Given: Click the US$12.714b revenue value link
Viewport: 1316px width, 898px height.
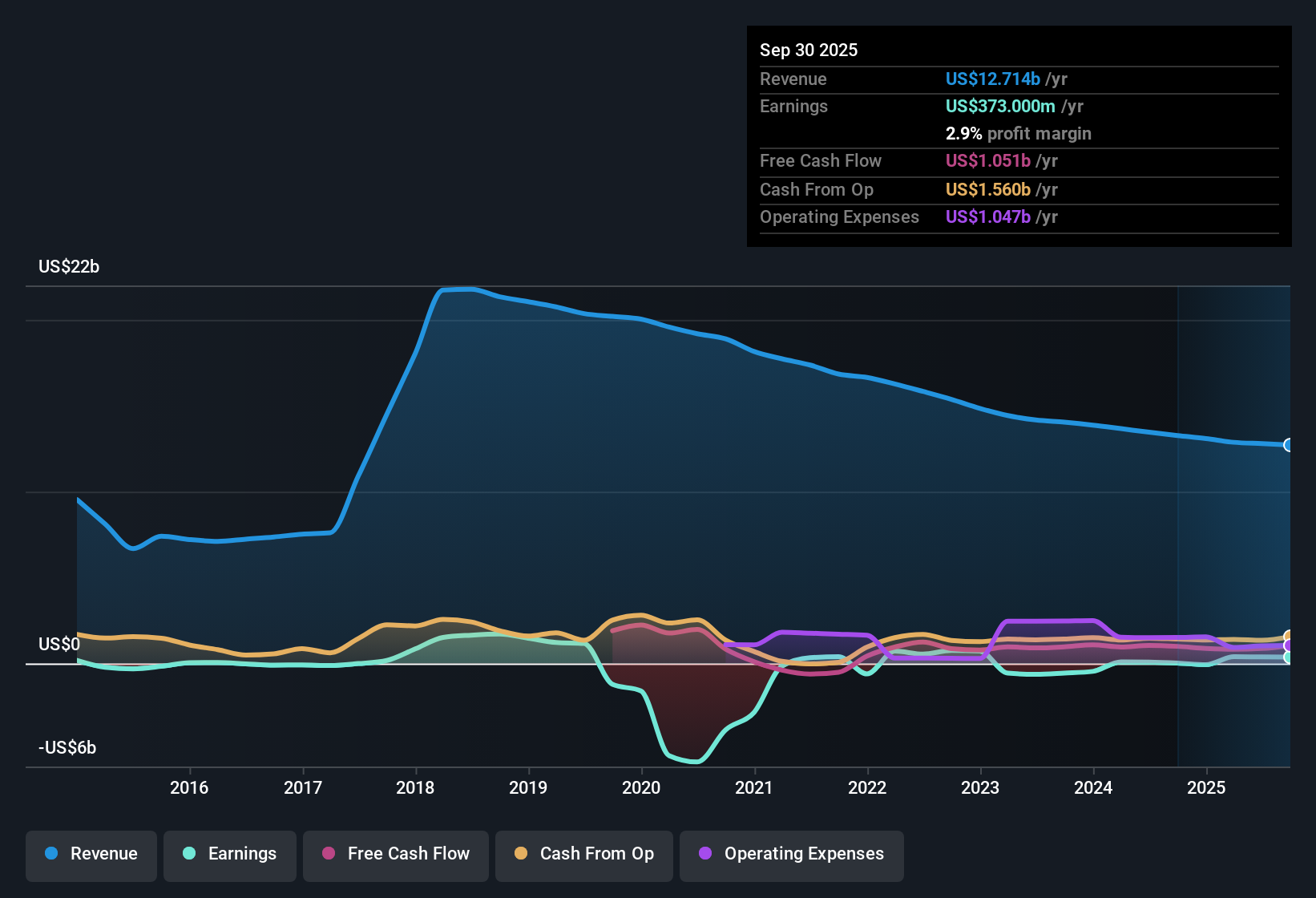Looking at the screenshot, I should [991, 79].
